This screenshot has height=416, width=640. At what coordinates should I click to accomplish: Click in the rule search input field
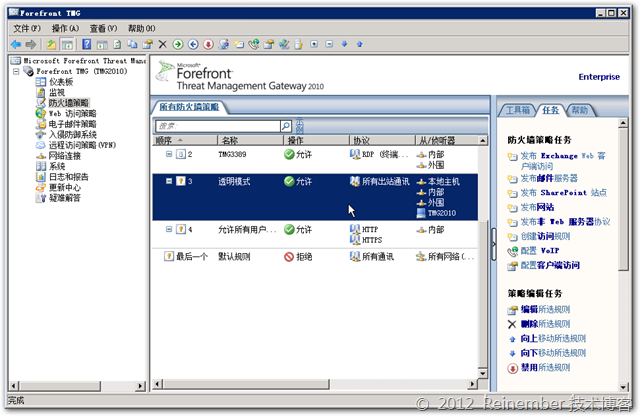point(218,126)
